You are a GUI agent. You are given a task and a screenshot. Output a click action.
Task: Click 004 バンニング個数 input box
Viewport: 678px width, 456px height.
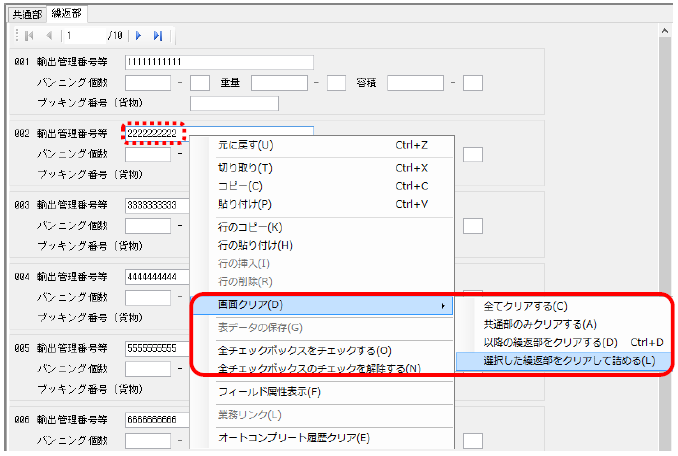point(148,297)
